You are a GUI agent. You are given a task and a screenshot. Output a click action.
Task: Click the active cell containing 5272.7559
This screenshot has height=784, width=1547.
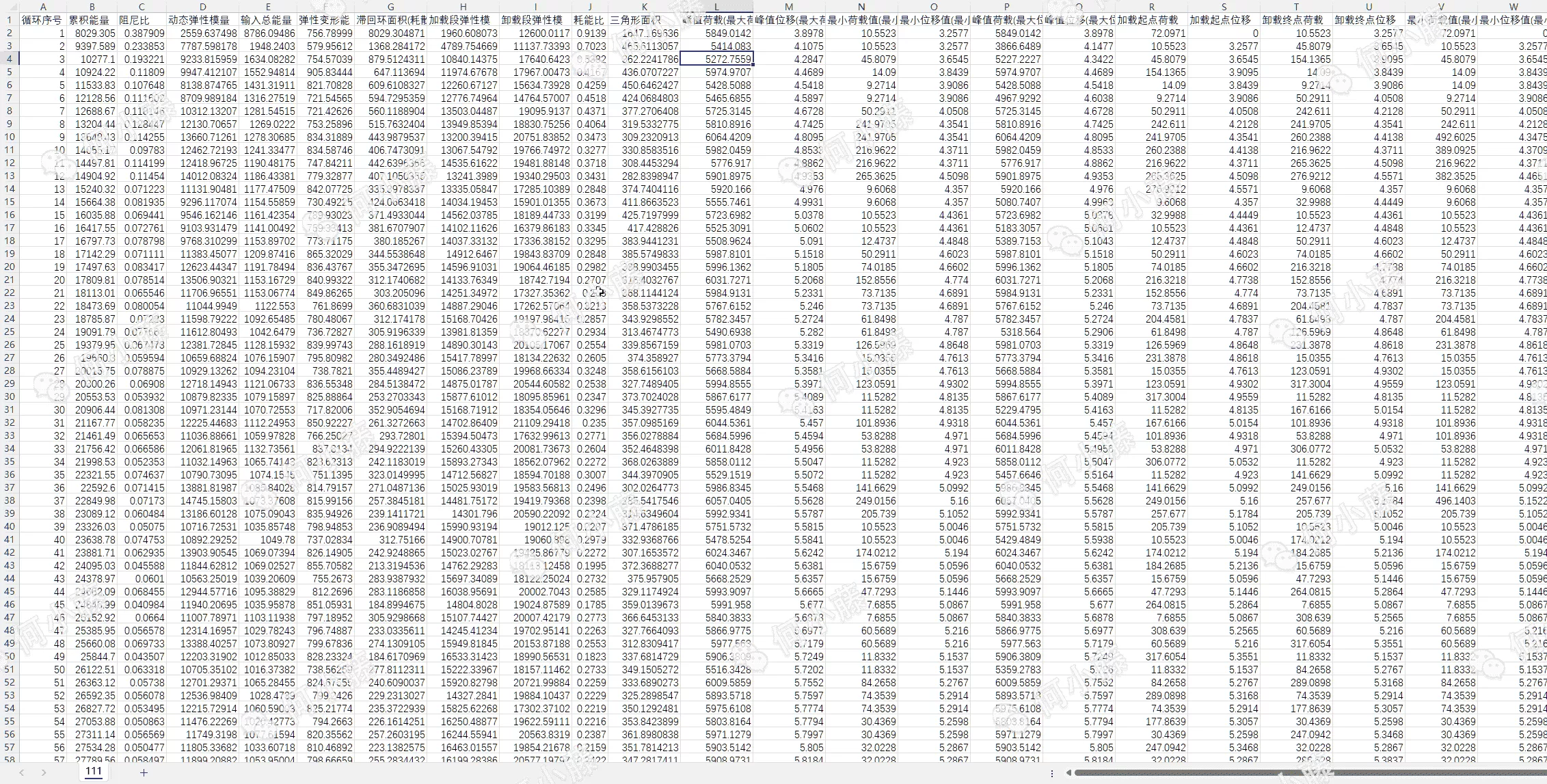click(716, 59)
